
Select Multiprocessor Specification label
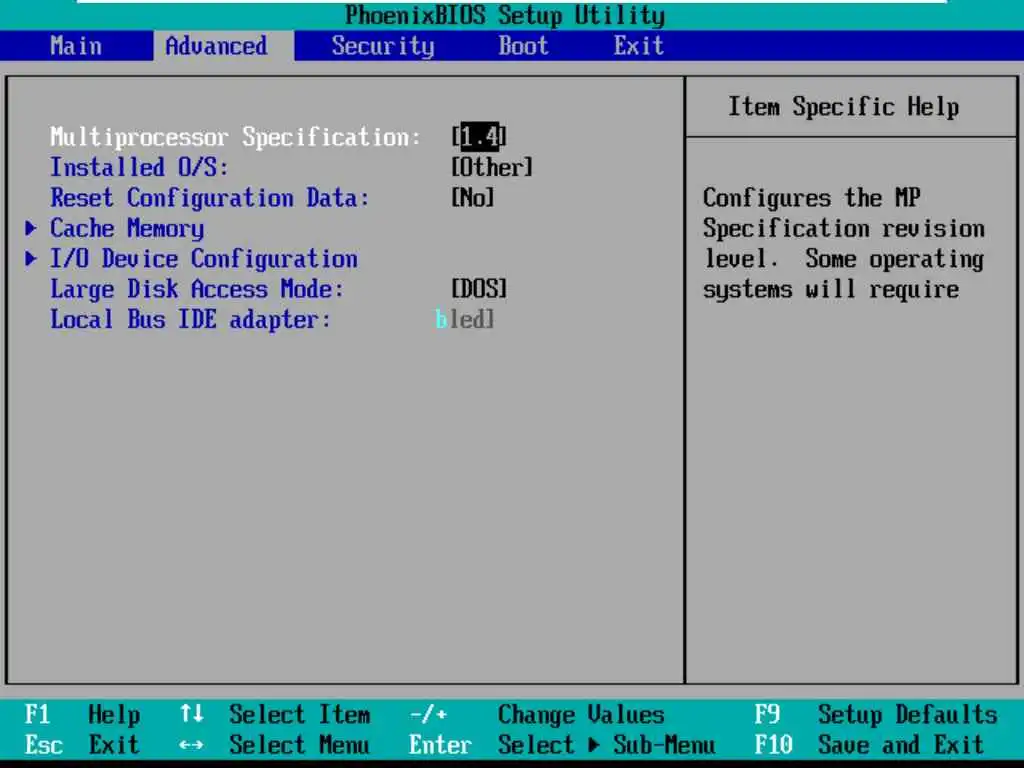pyautogui.click(x=235, y=137)
